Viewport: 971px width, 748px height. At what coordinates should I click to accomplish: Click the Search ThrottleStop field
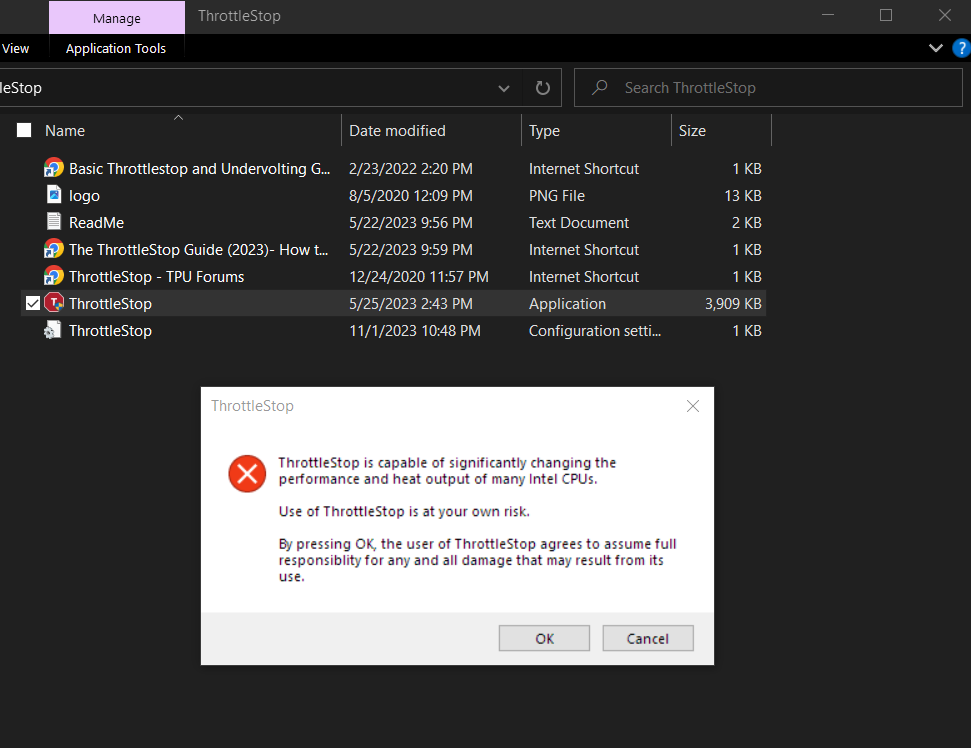768,88
